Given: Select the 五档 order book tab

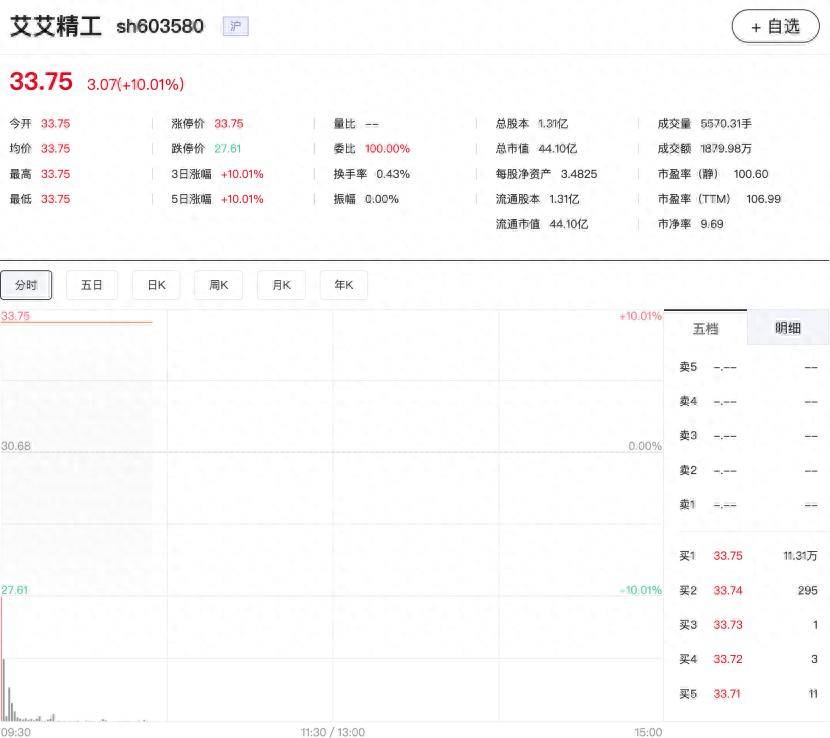Looking at the screenshot, I should point(705,328).
